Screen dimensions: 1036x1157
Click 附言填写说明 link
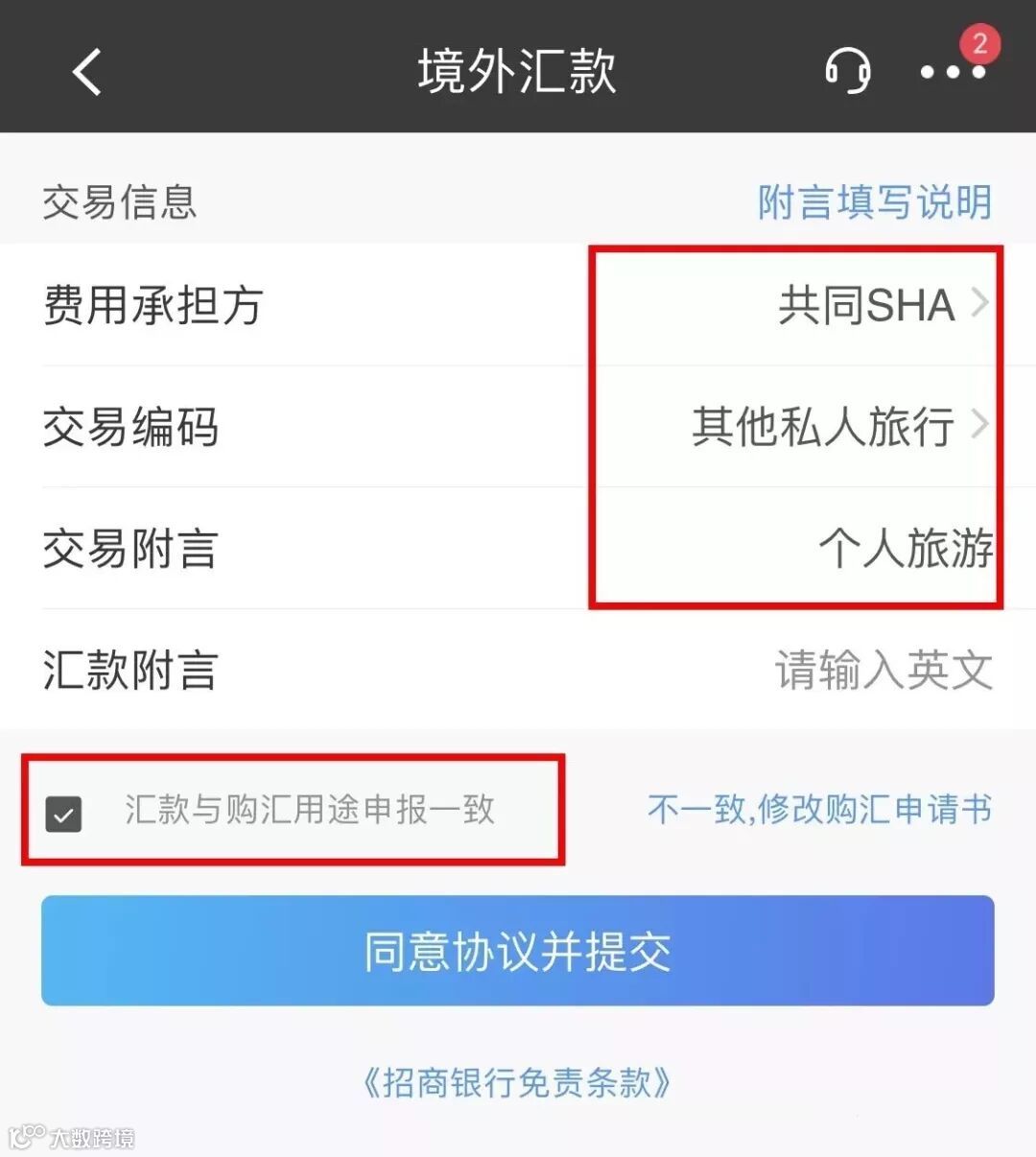[x=875, y=201]
